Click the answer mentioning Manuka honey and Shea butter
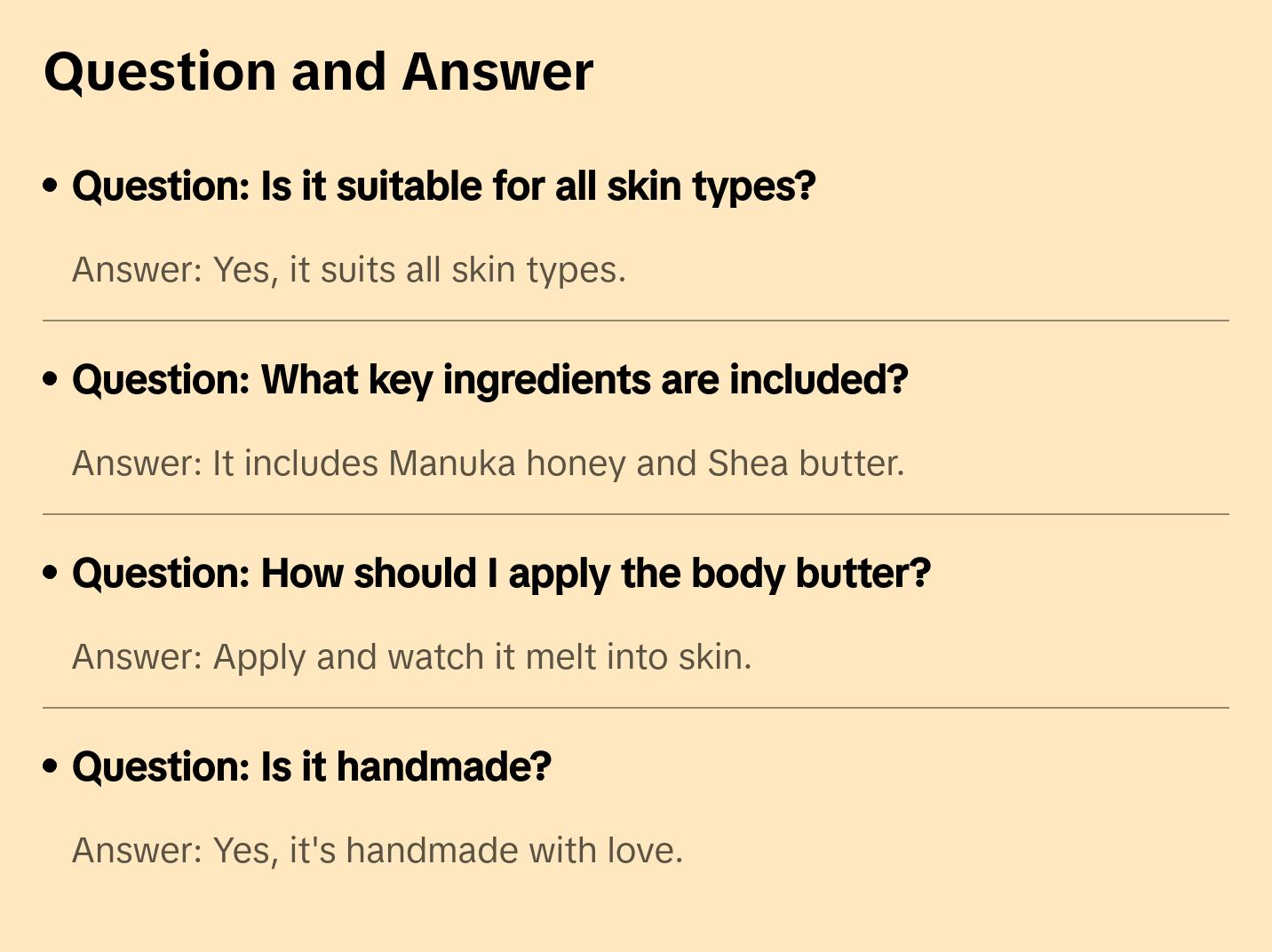1272x952 pixels. click(x=488, y=464)
